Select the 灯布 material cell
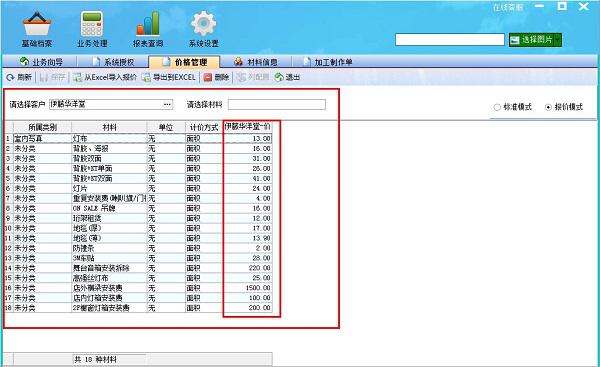The width and height of the screenshot is (600, 367). (x=109, y=139)
